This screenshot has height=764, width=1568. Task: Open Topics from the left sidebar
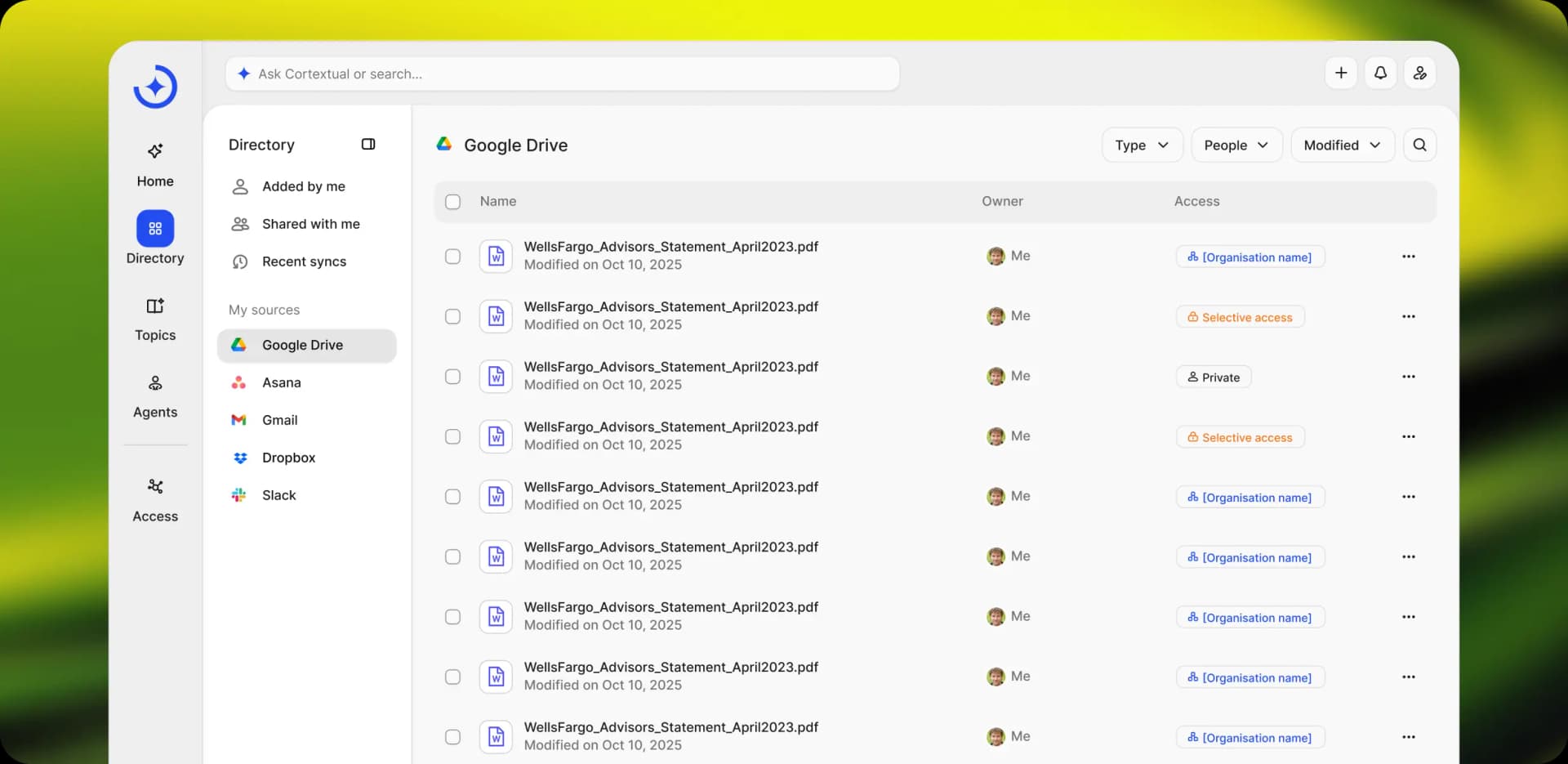point(155,319)
